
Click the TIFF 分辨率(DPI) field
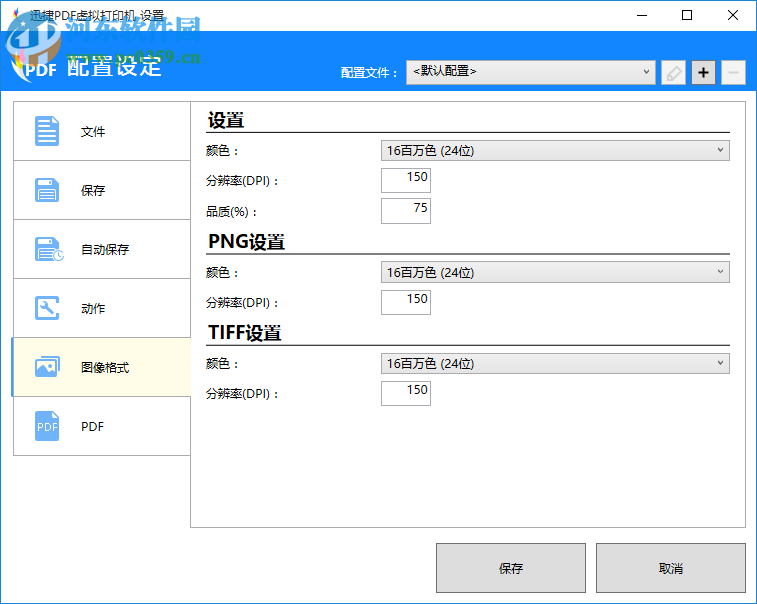pyautogui.click(x=406, y=393)
